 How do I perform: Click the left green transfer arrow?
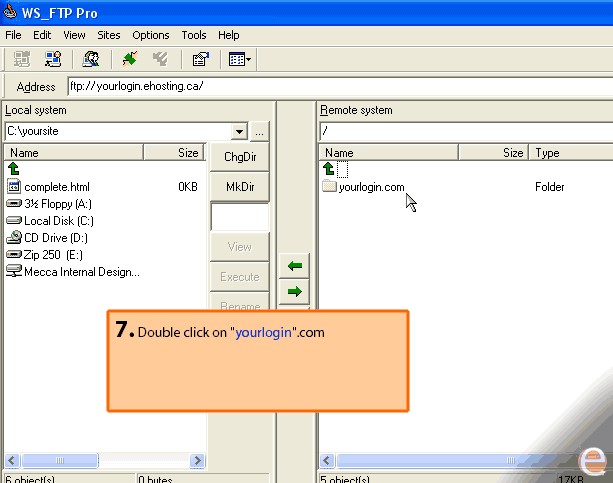point(294,266)
